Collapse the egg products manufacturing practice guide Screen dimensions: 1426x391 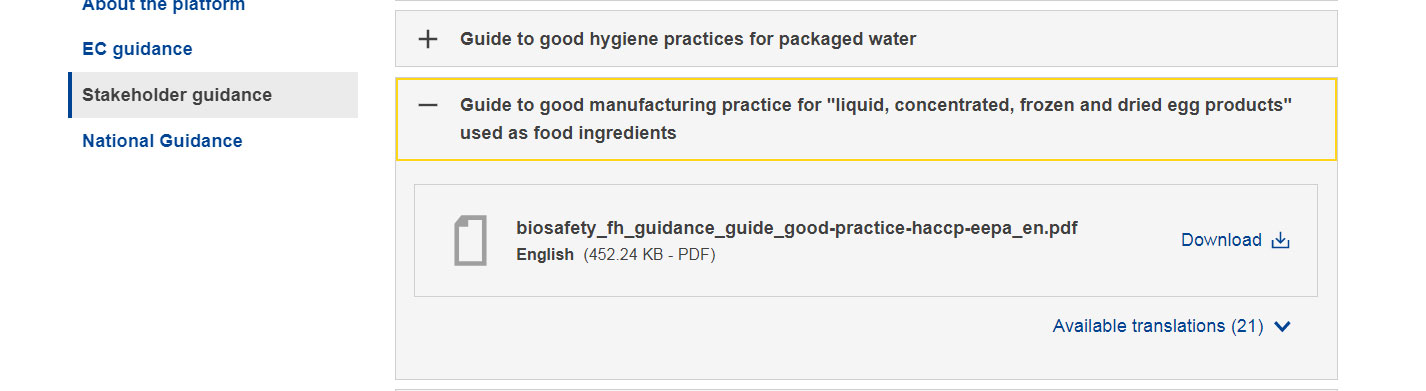pyautogui.click(x=866, y=119)
